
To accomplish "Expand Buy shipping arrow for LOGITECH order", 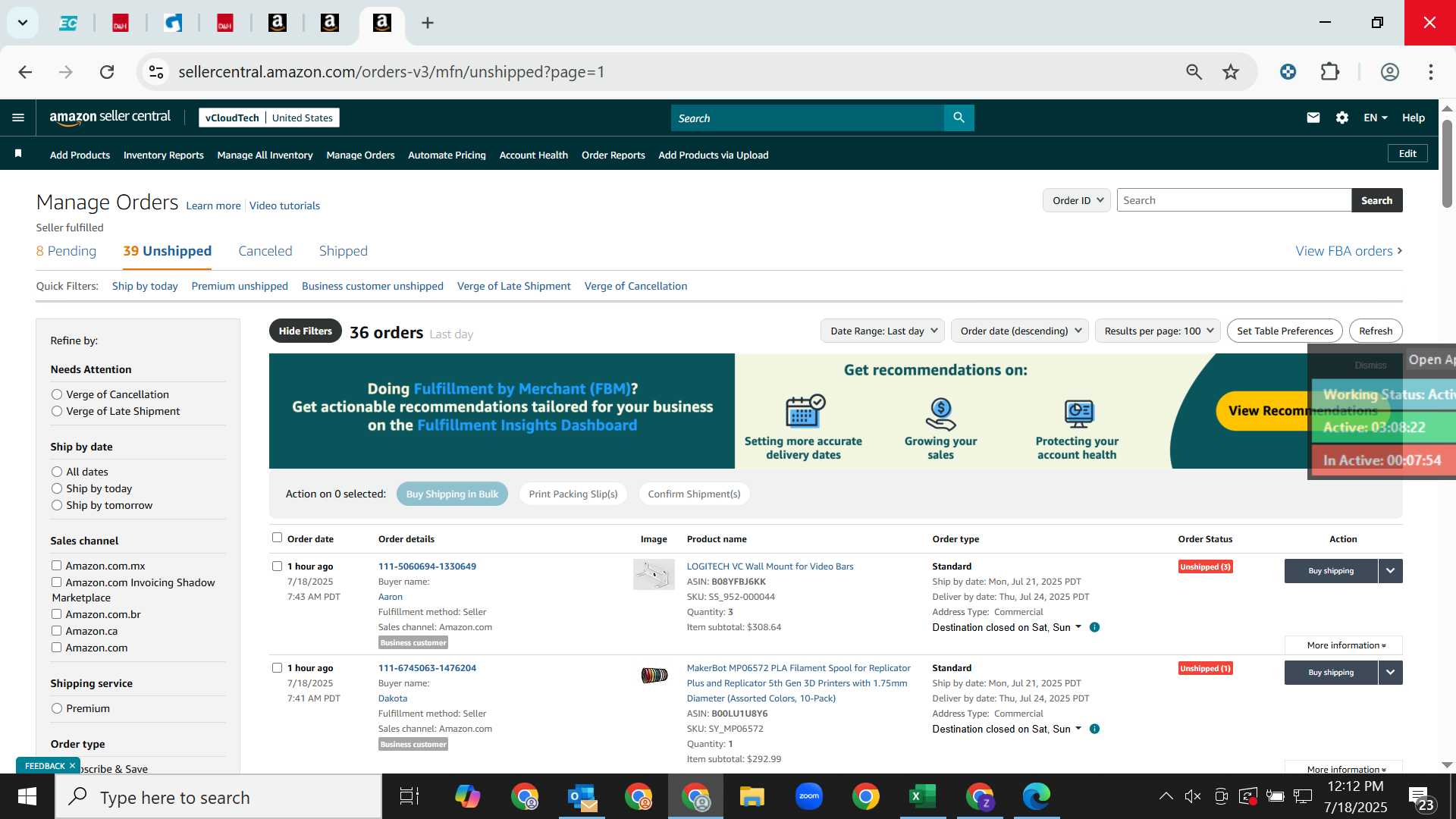I will (1390, 571).
